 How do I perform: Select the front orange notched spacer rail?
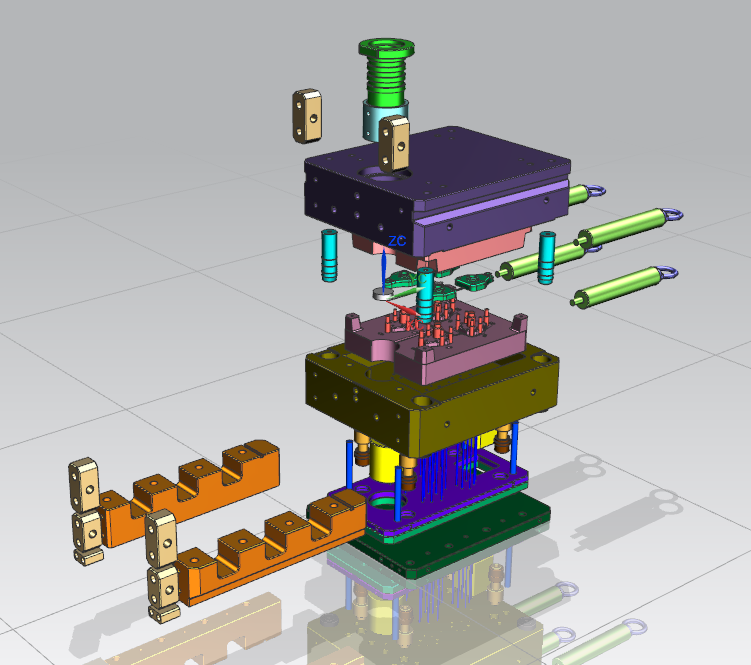(x=273, y=549)
